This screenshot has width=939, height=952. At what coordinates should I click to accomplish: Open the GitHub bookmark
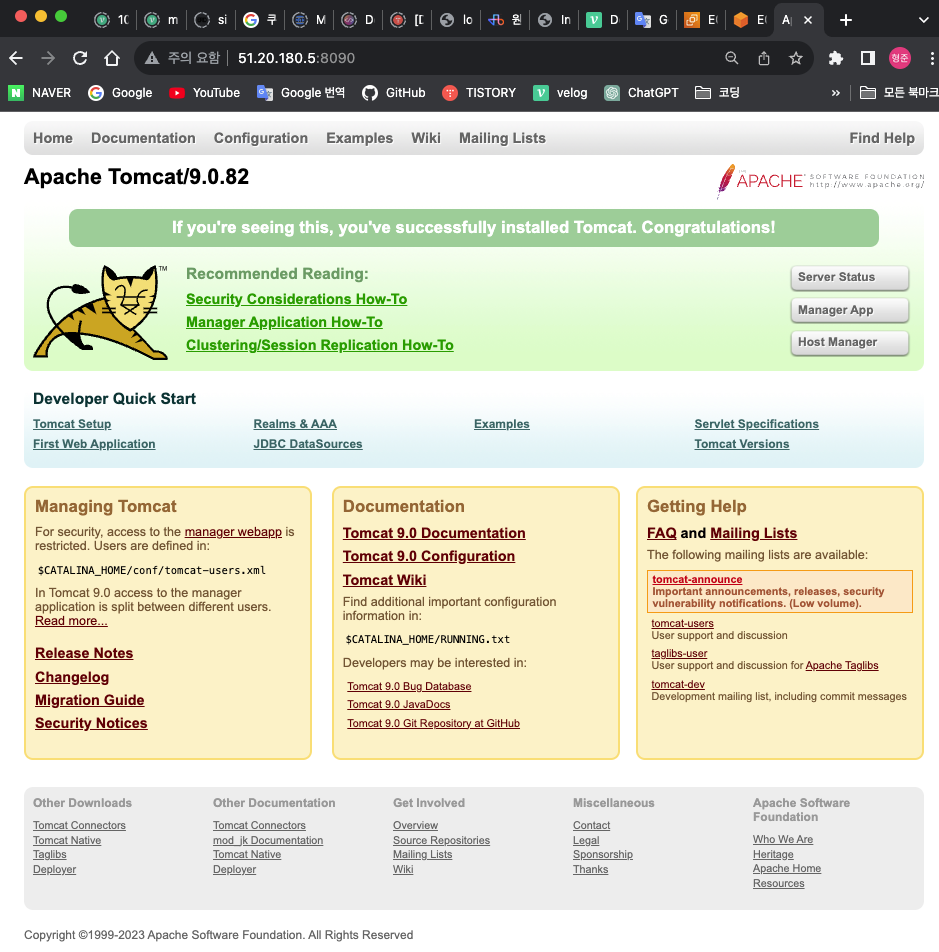[x=393, y=93]
